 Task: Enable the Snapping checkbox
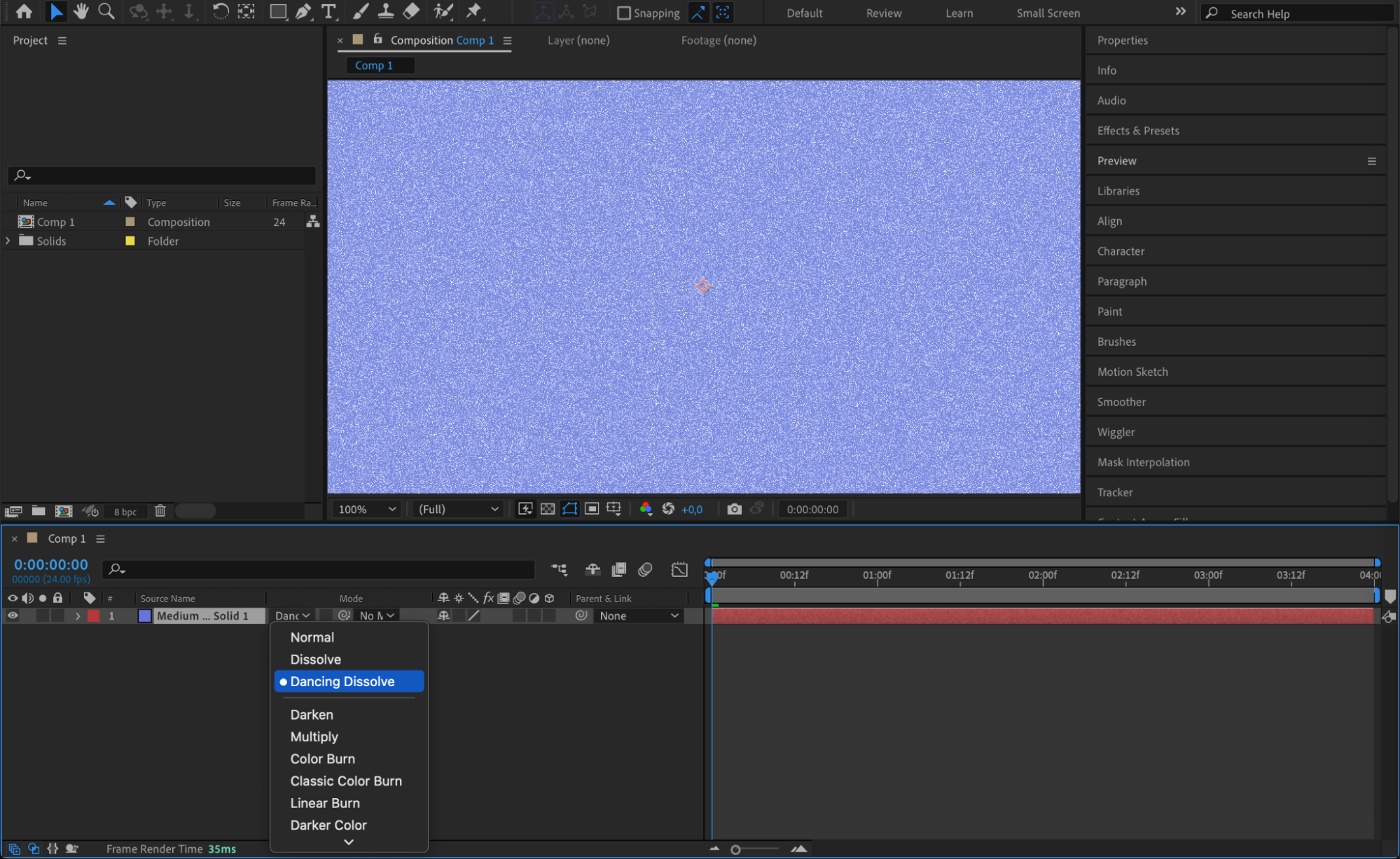(623, 13)
